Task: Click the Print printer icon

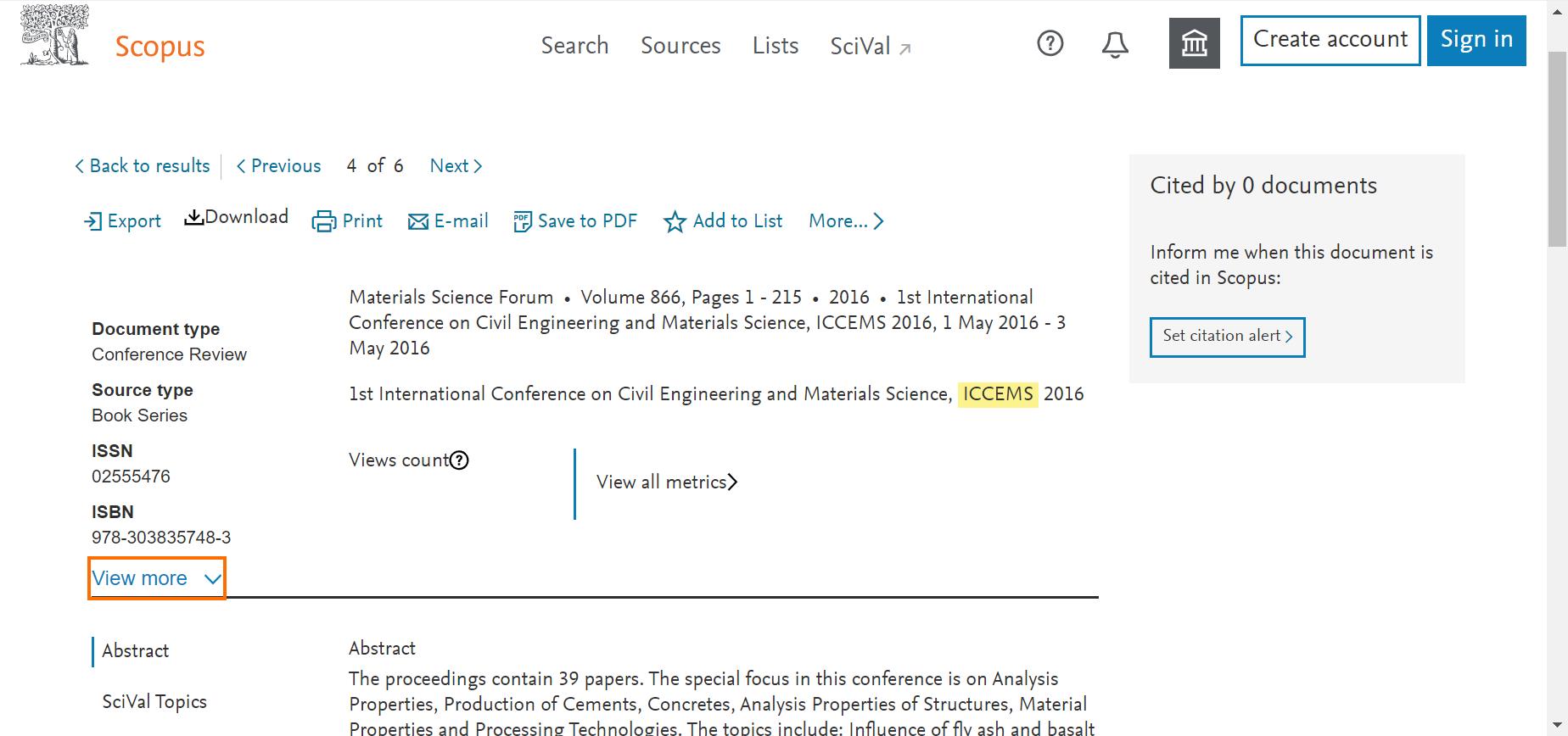Action: tap(323, 222)
